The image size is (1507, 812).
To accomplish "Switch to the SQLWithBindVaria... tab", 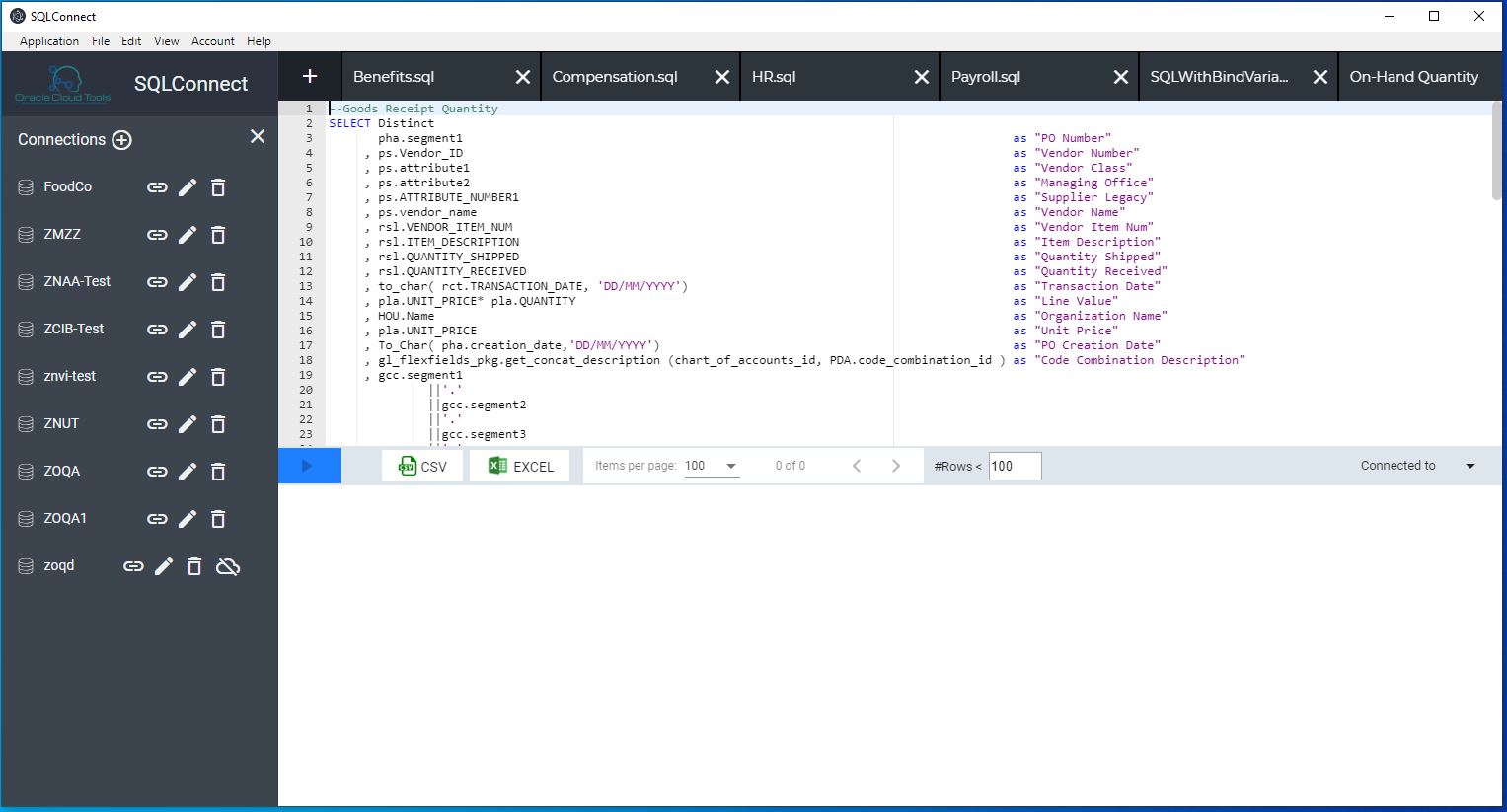I will [x=1219, y=77].
